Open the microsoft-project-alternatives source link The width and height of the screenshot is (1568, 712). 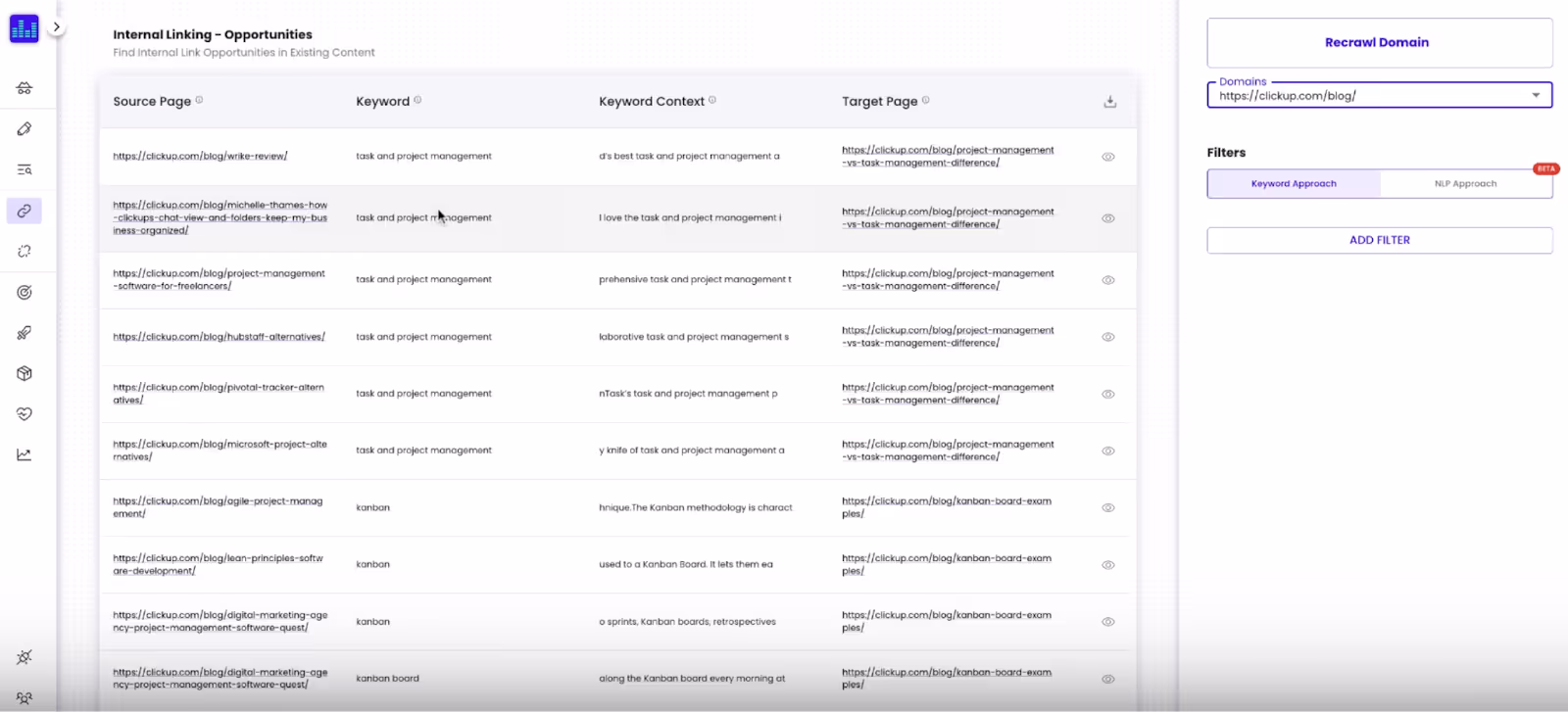tap(220, 451)
